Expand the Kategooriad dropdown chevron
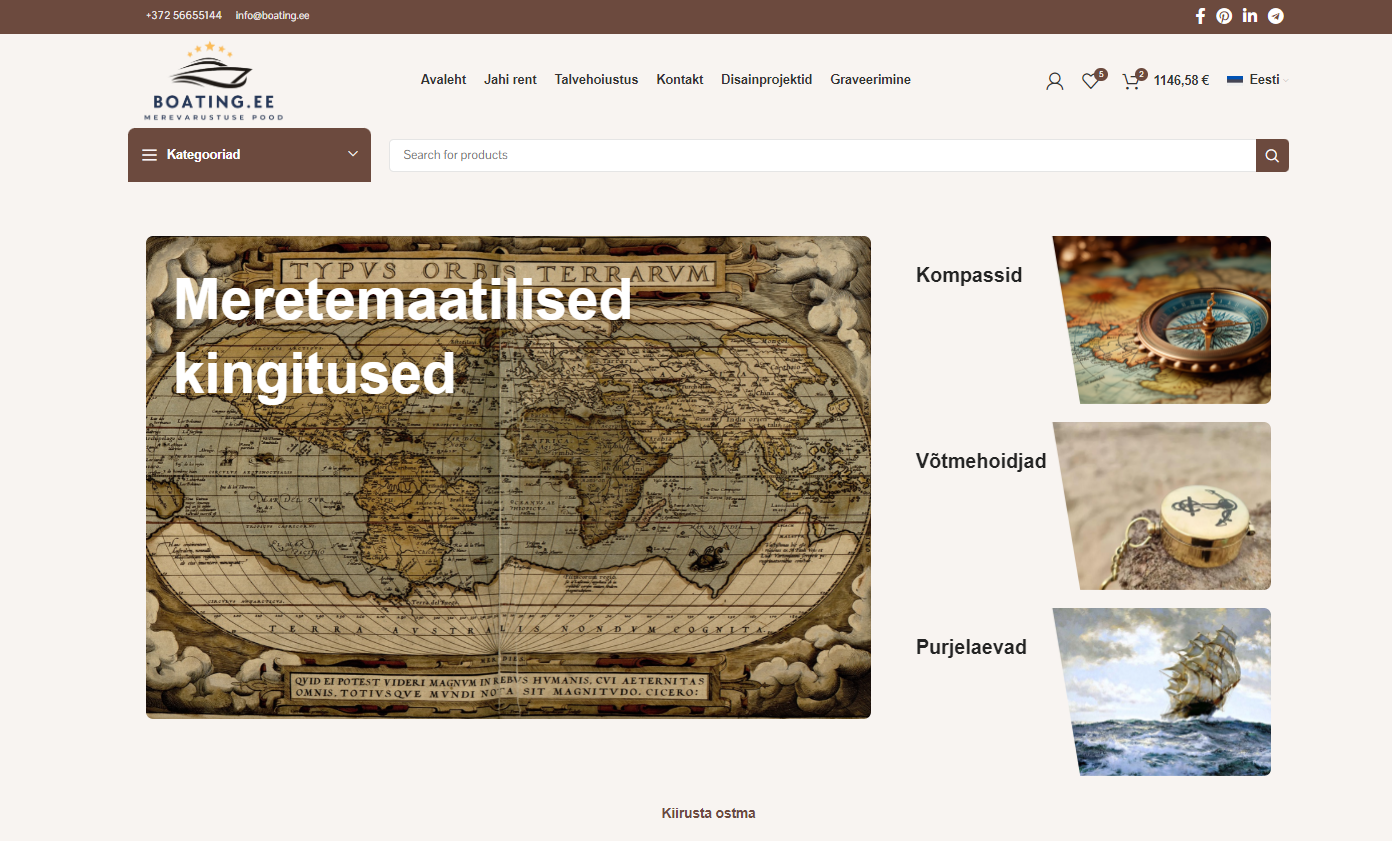The width and height of the screenshot is (1392, 841). [x=352, y=154]
